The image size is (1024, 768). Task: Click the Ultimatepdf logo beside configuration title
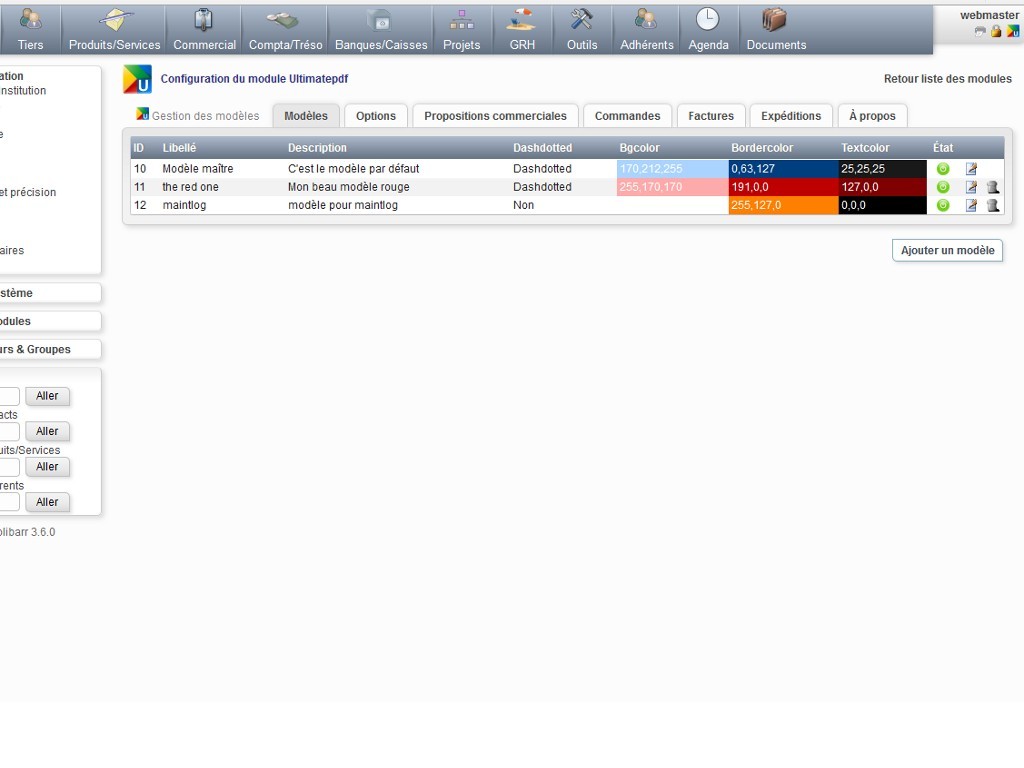click(137, 79)
